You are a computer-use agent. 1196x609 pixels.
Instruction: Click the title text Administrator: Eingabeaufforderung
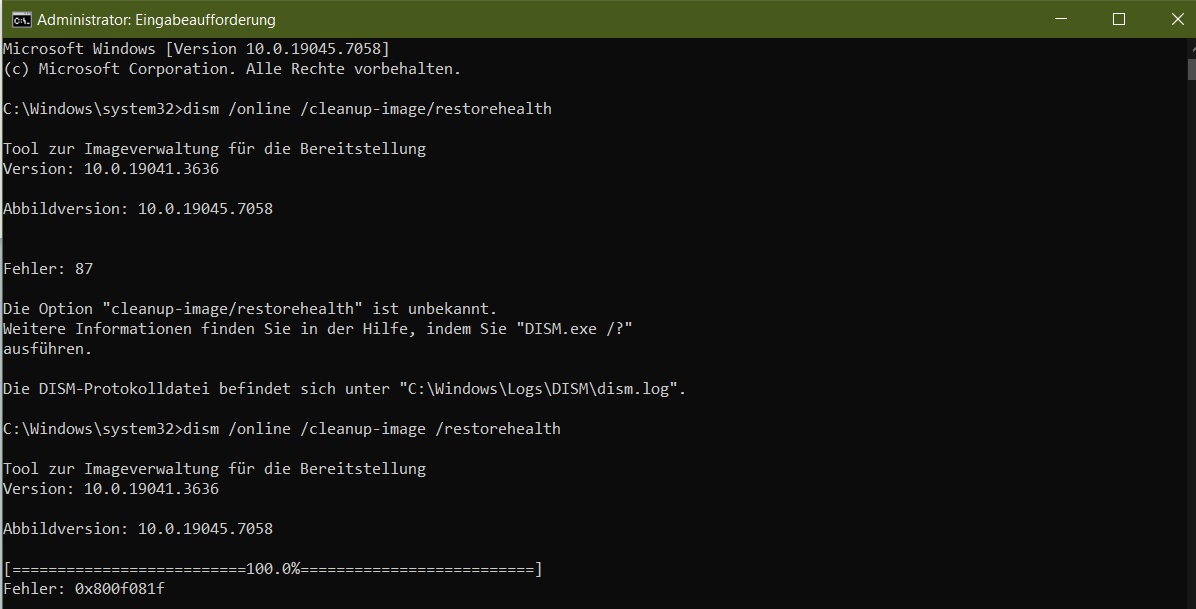[x=156, y=20]
